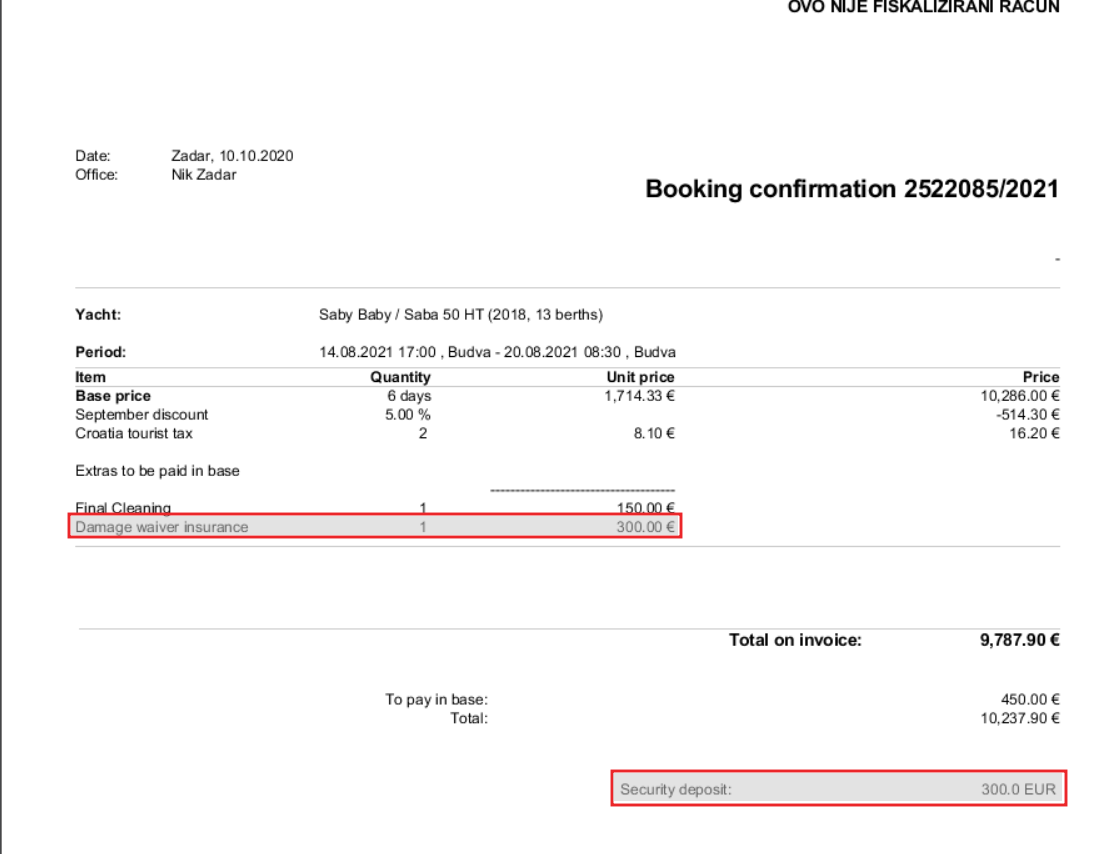This screenshot has width=1110, height=854.
Task: Click the Croatia tourist tax item
Action: pyautogui.click(x=134, y=433)
